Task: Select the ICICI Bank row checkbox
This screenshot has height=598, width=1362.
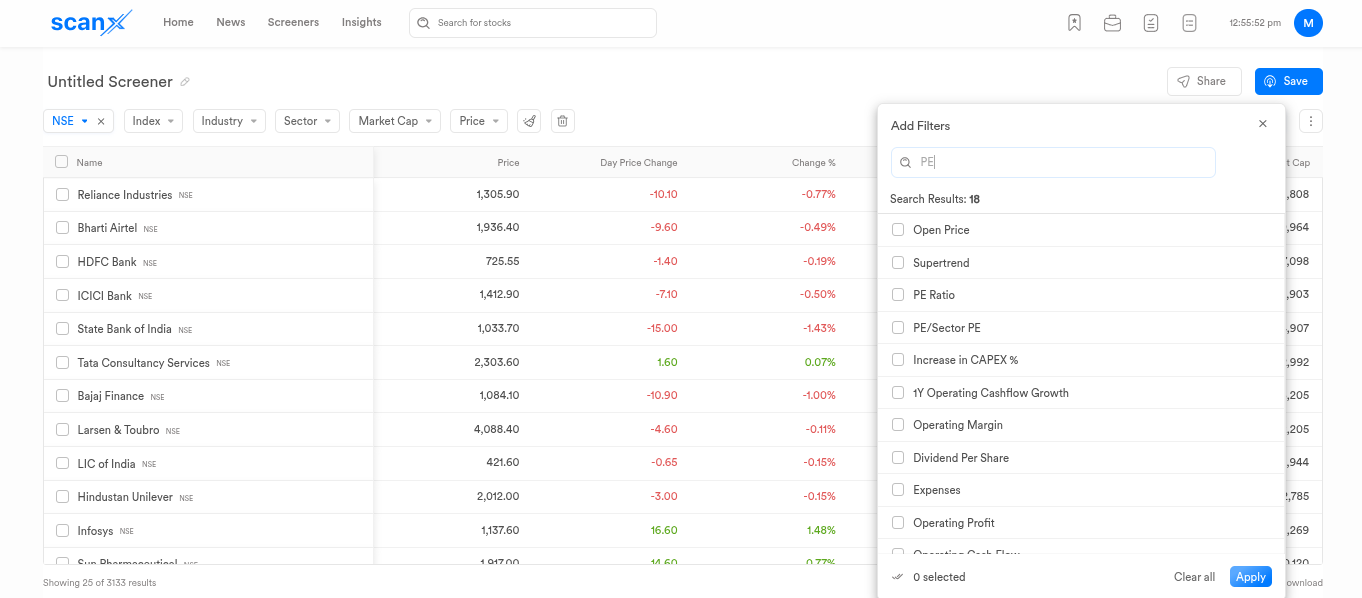Action: coord(62,296)
